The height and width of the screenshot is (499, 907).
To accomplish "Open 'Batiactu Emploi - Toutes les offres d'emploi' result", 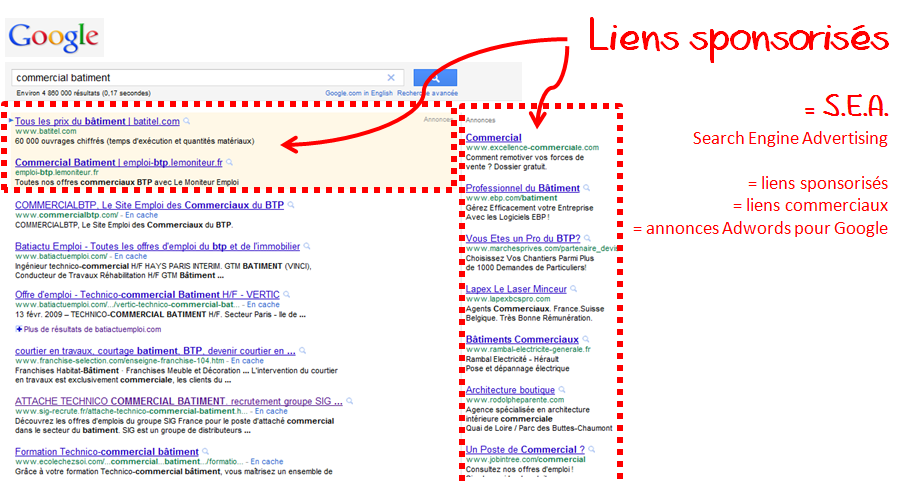I will (x=157, y=246).
